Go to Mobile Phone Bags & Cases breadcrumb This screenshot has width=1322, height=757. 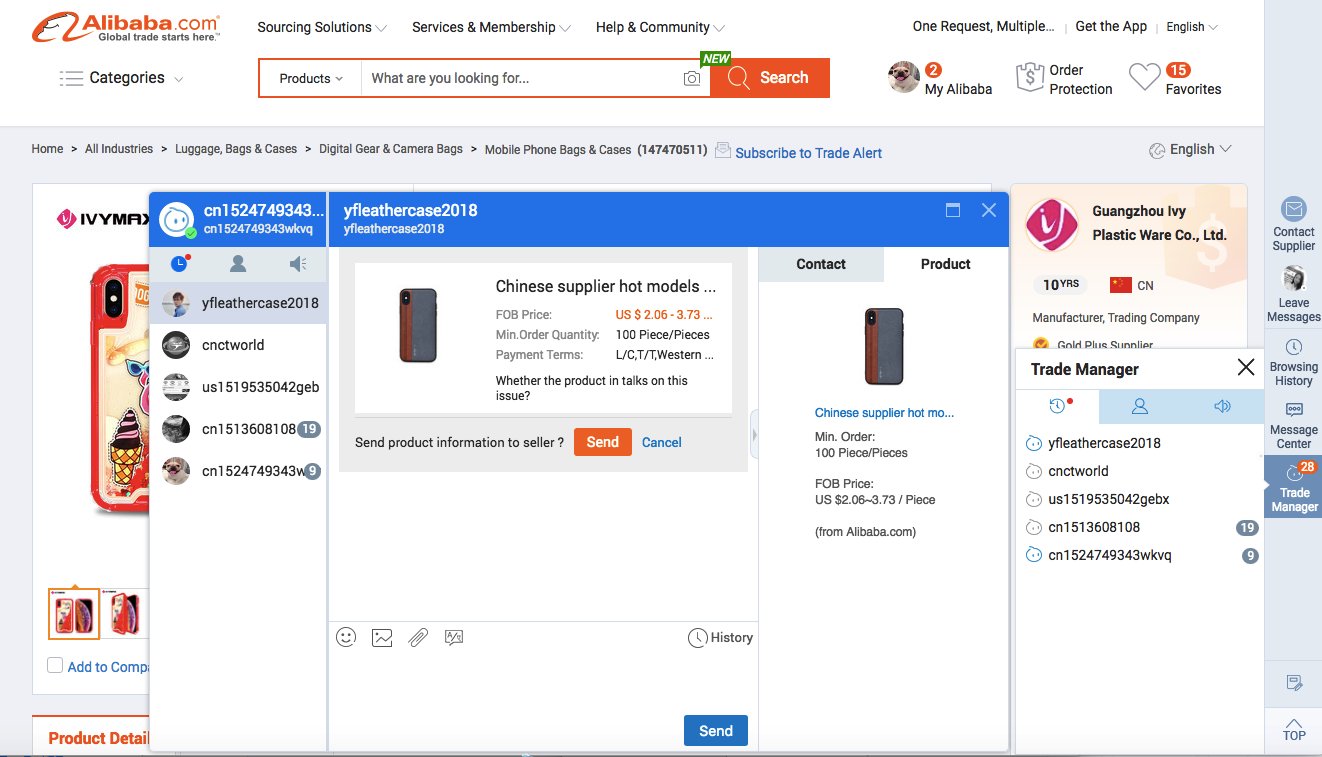(x=558, y=149)
